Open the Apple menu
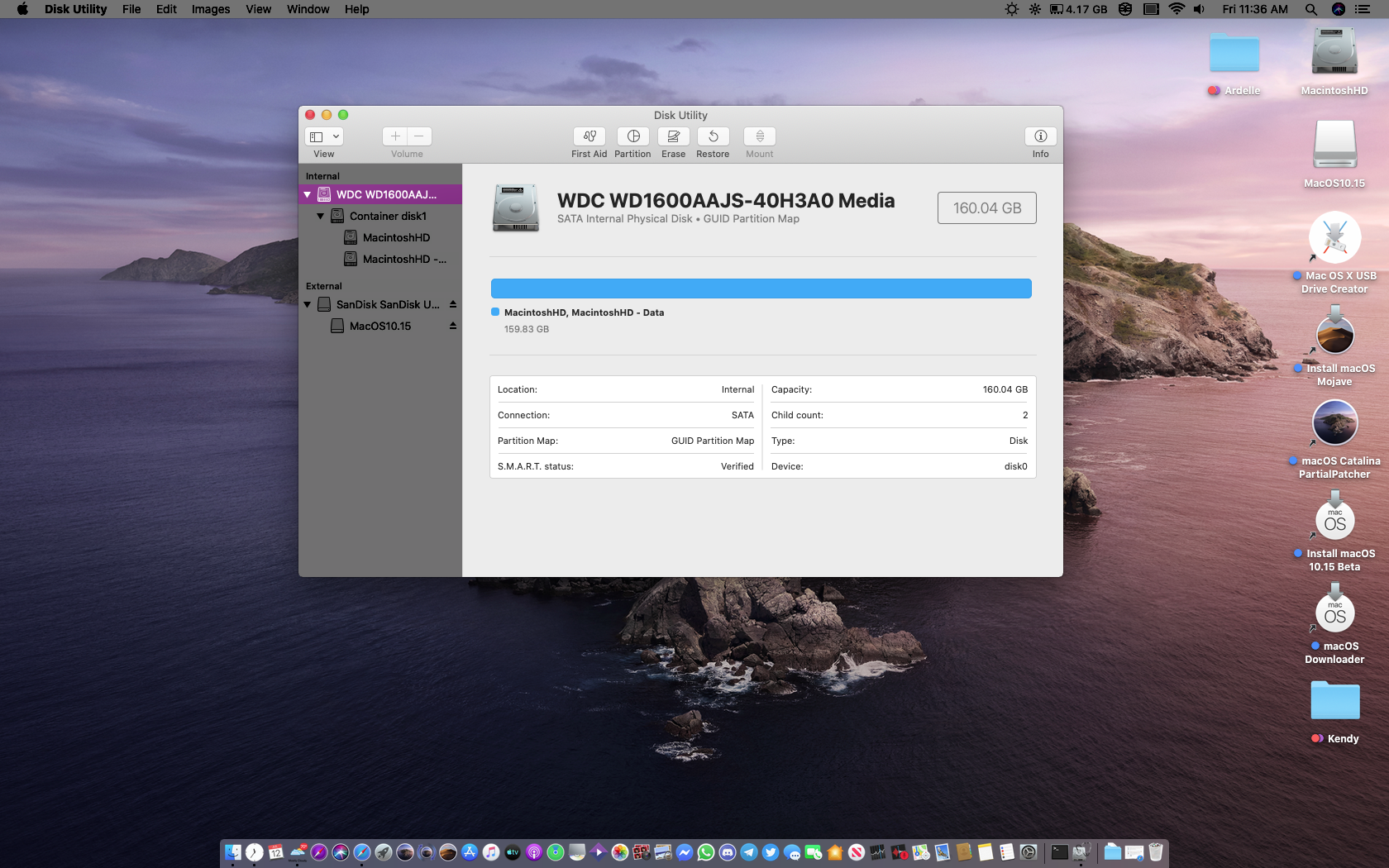1389x868 pixels. (x=22, y=9)
